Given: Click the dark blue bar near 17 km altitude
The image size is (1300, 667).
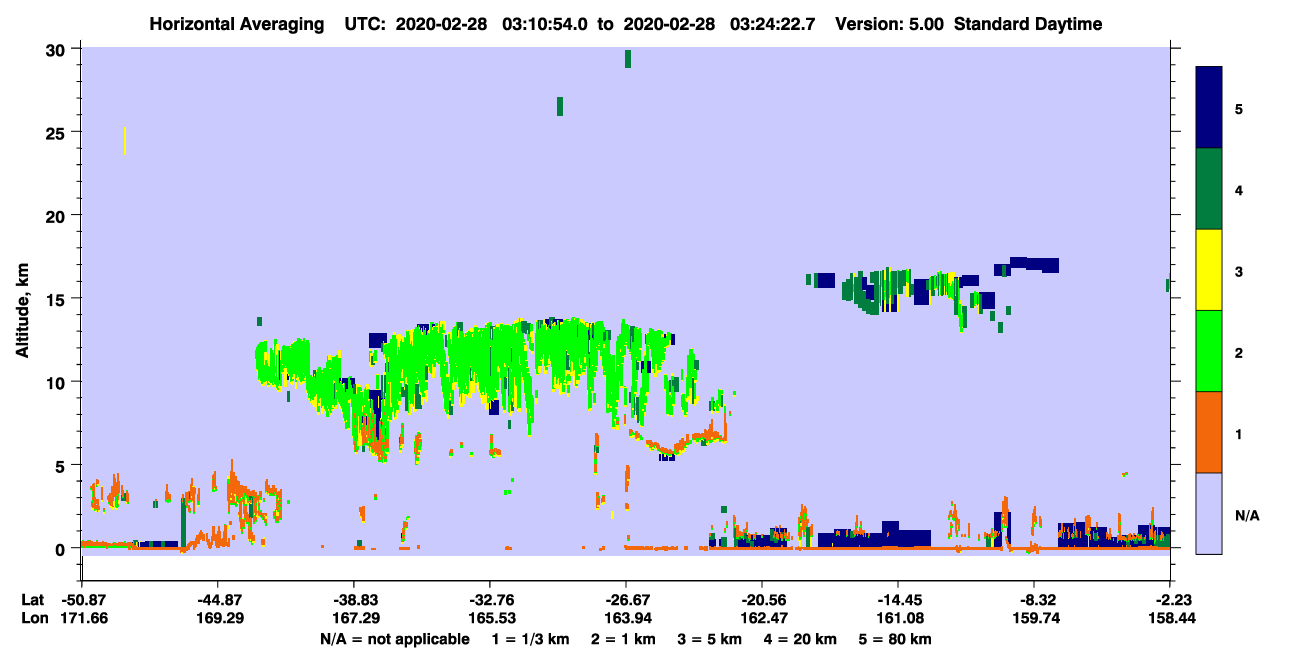Looking at the screenshot, I should click(x=1034, y=265).
